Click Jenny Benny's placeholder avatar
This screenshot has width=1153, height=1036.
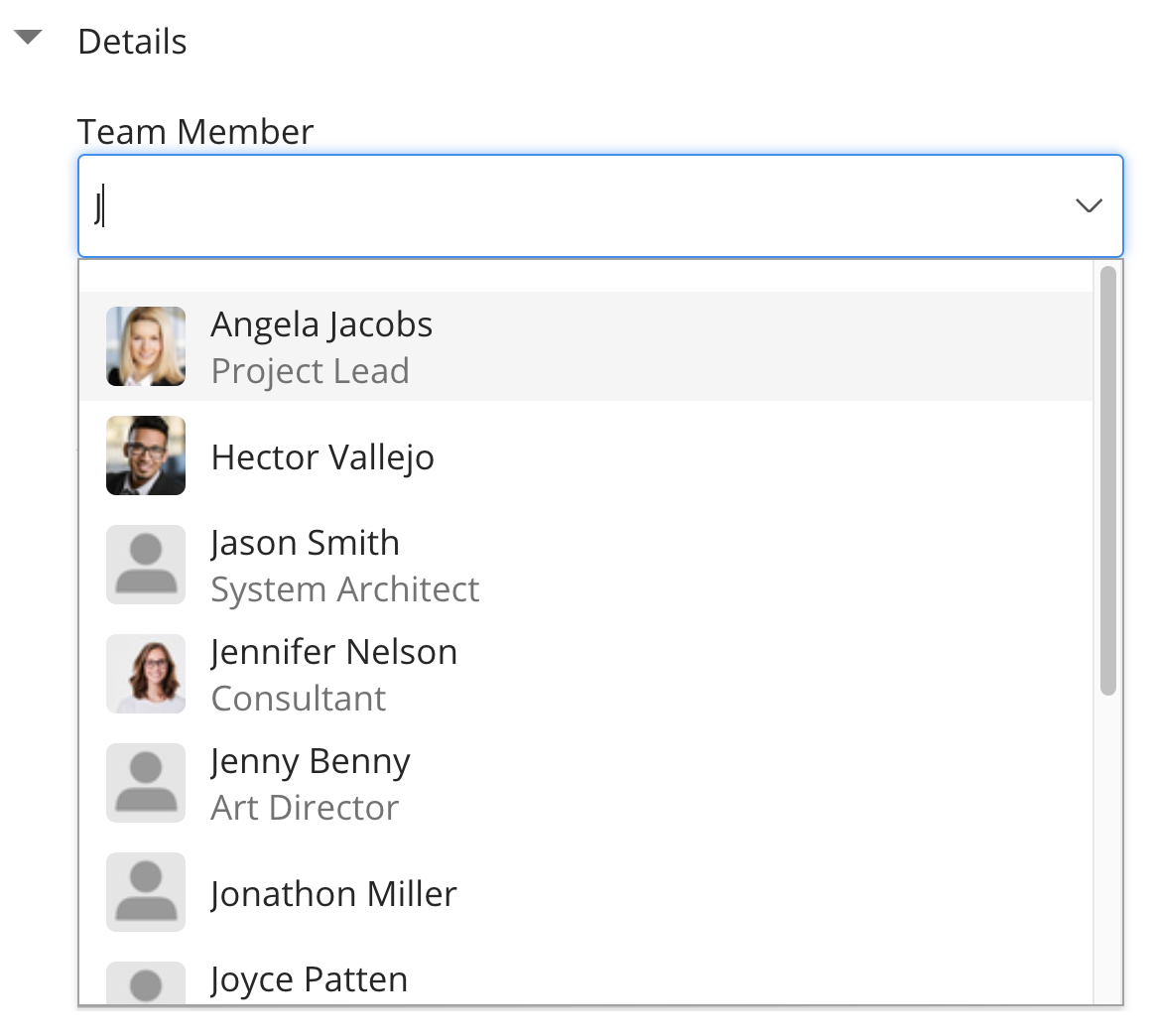pos(146,783)
